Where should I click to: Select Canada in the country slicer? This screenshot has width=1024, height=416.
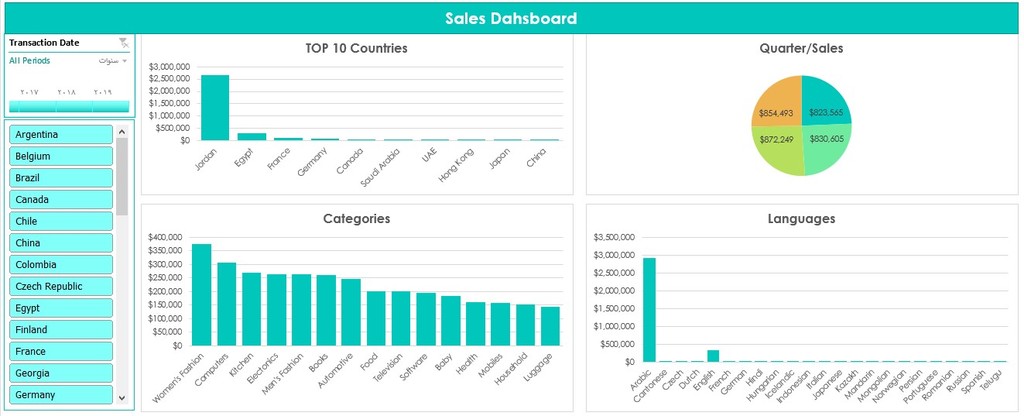tap(60, 199)
